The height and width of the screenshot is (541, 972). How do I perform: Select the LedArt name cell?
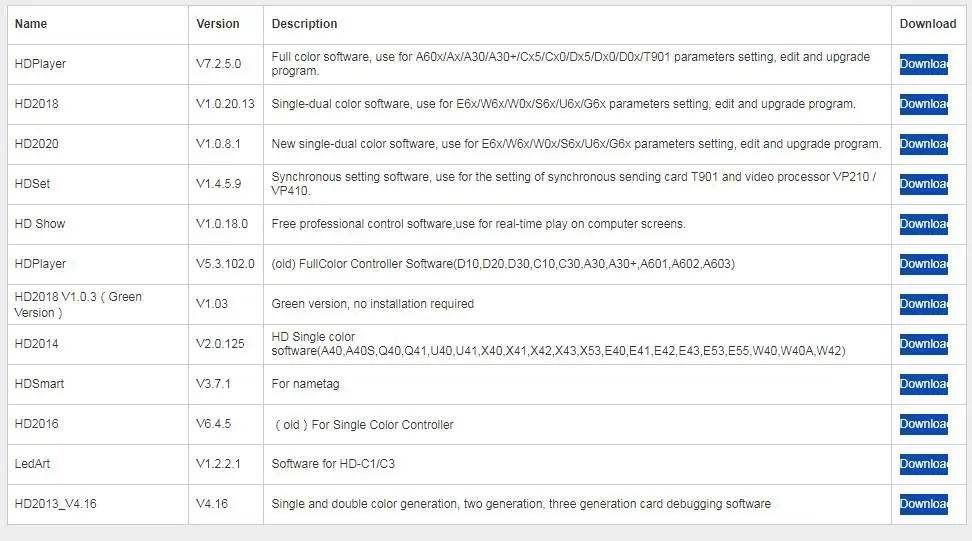point(32,464)
